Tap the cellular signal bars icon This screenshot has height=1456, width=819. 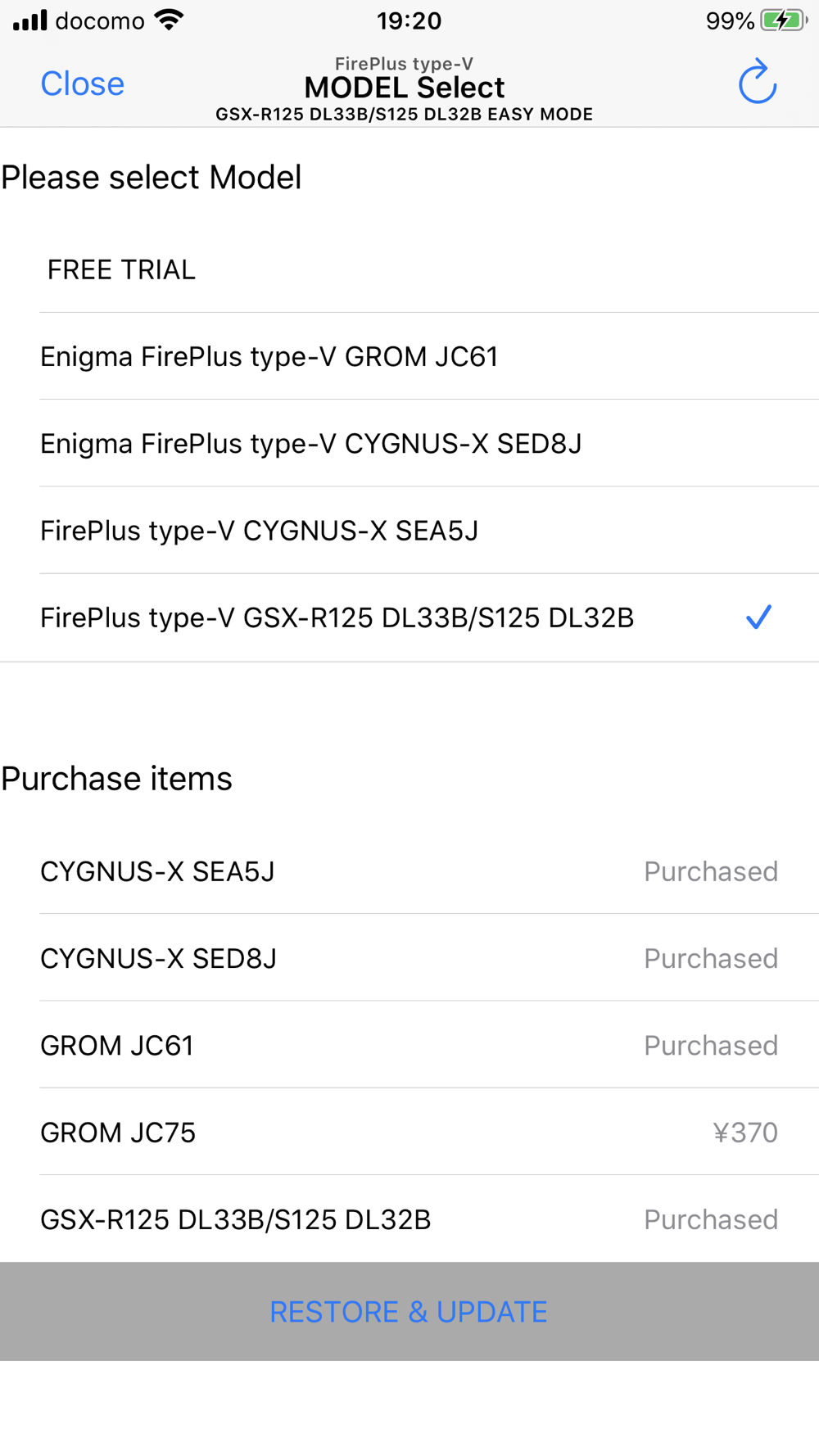point(30,20)
